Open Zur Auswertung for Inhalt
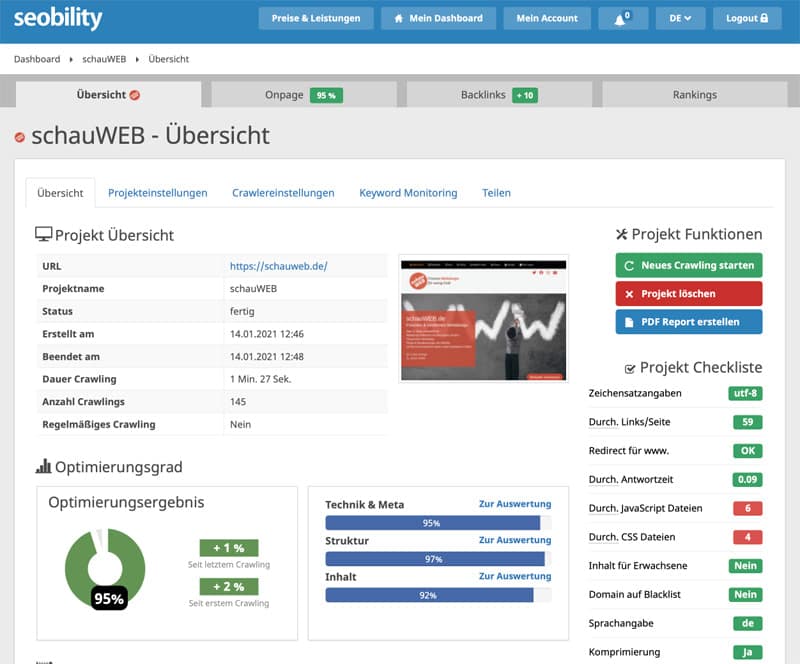Image resolution: width=800 pixels, height=664 pixels. click(515, 576)
